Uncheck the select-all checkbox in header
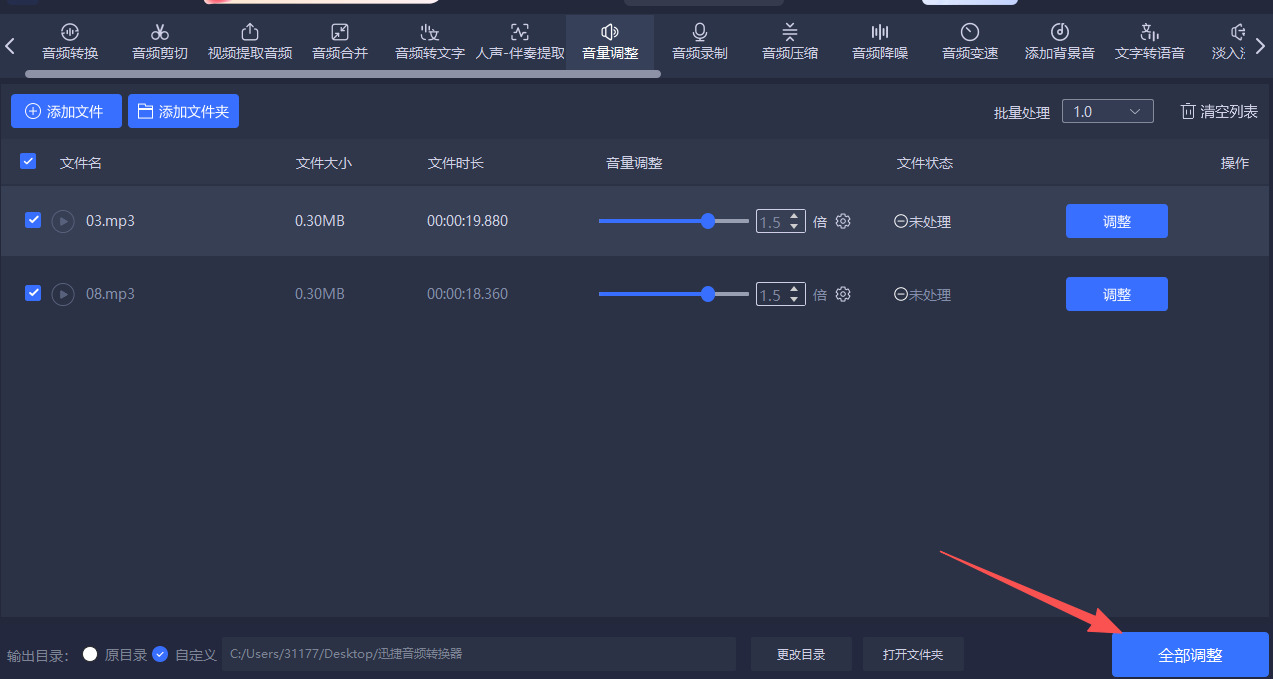Screen dimensions: 1273x679 pyautogui.click(x=27, y=160)
